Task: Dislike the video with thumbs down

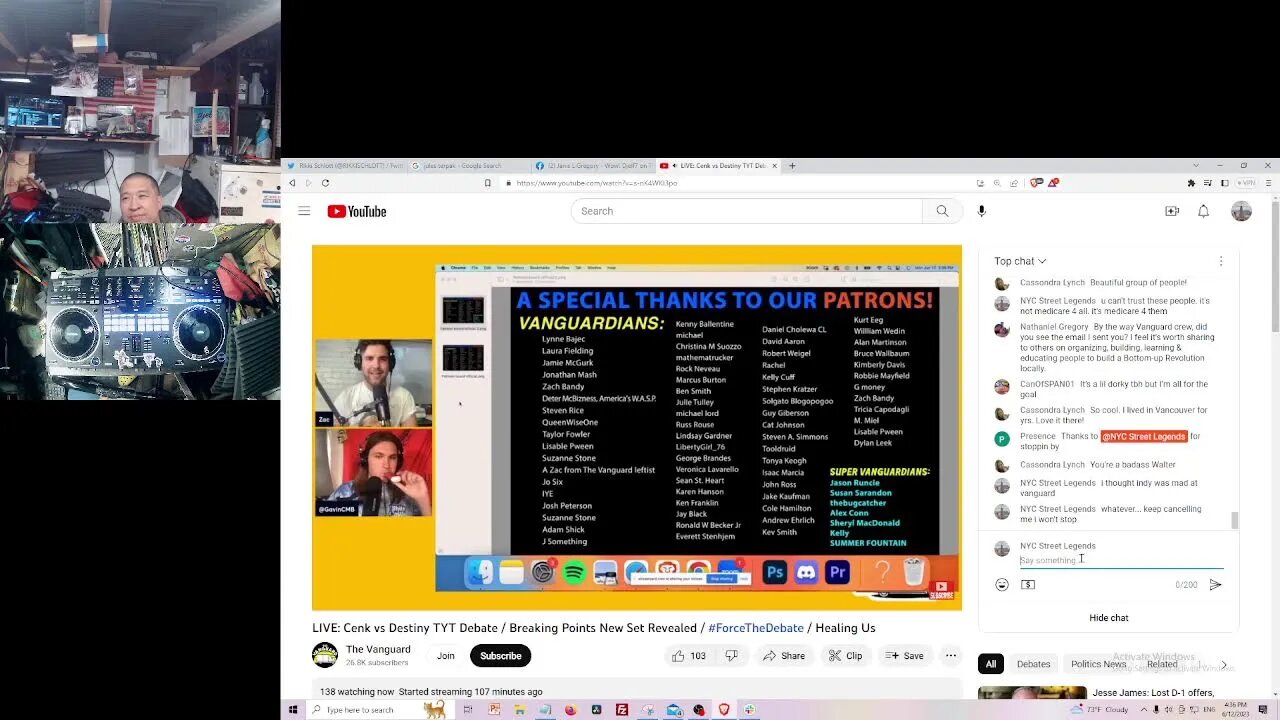Action: pyautogui.click(x=732, y=656)
